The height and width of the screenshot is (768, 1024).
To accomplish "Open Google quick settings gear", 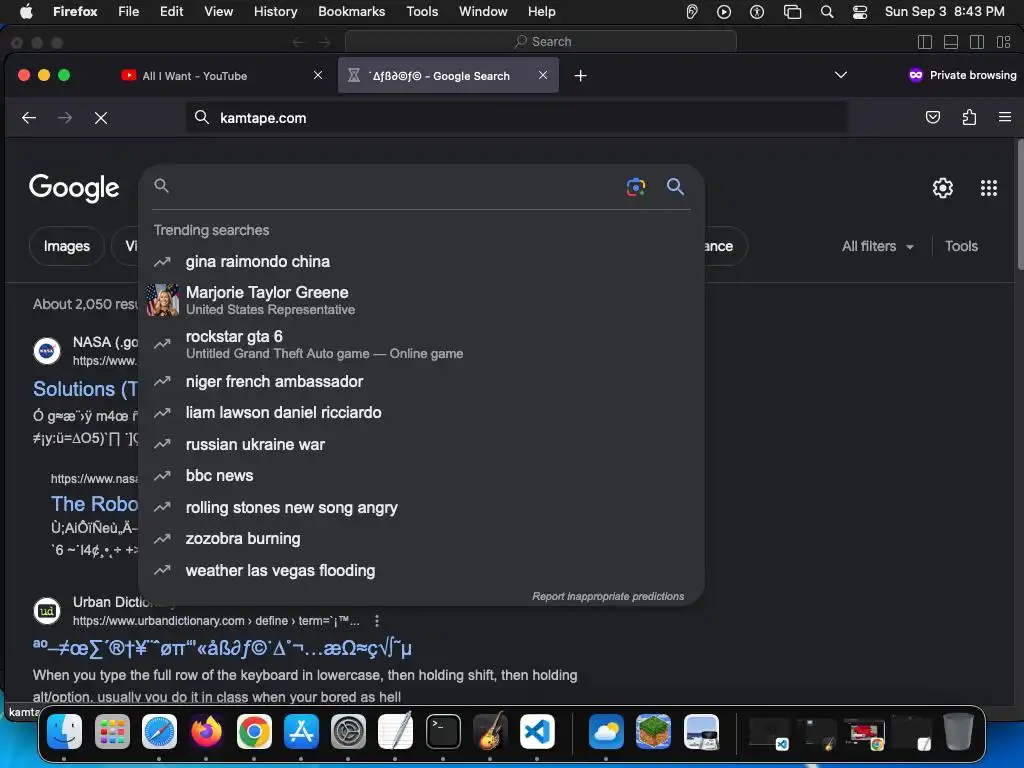I will [942, 188].
